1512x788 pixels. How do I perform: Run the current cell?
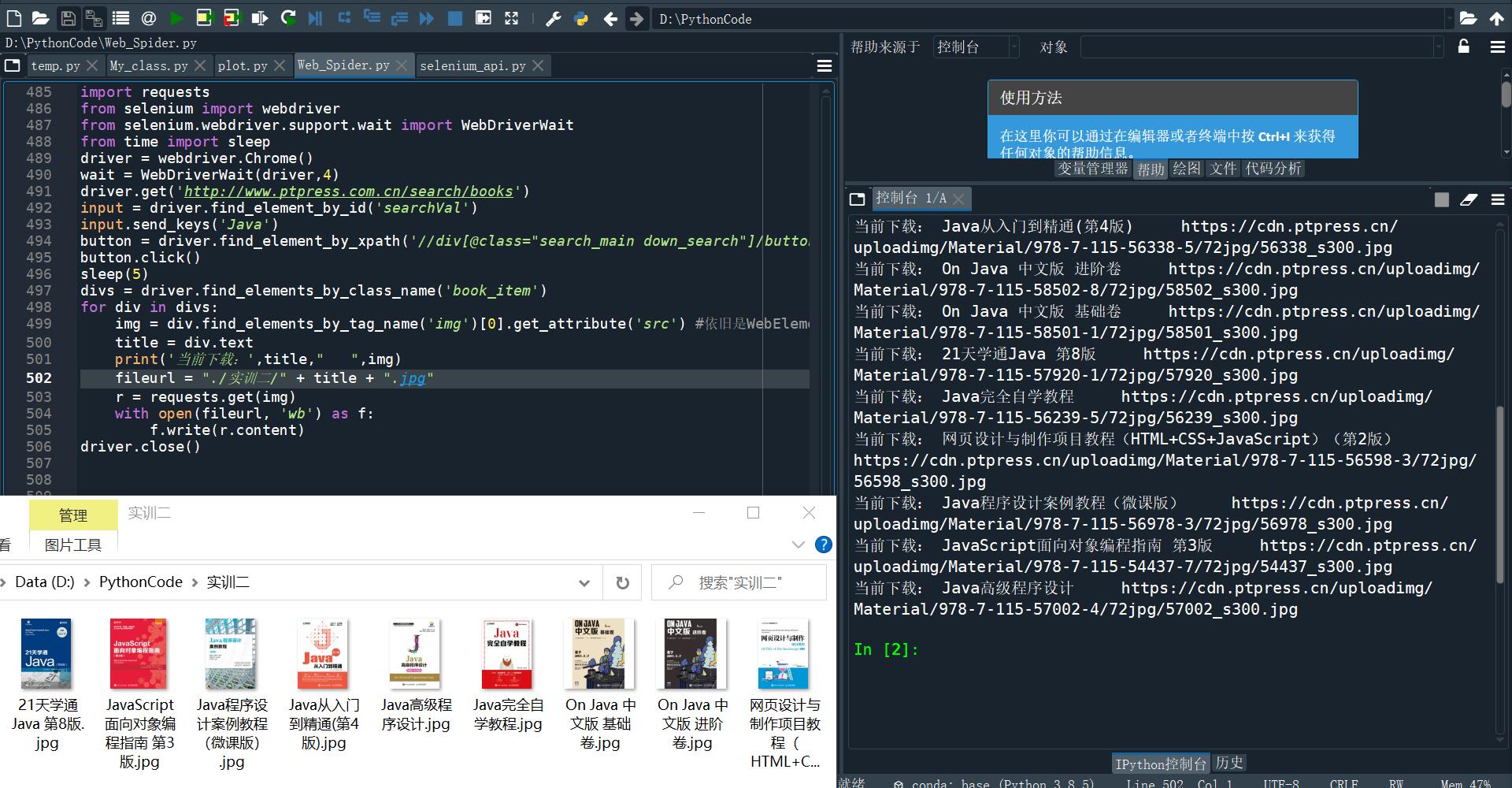[x=204, y=18]
